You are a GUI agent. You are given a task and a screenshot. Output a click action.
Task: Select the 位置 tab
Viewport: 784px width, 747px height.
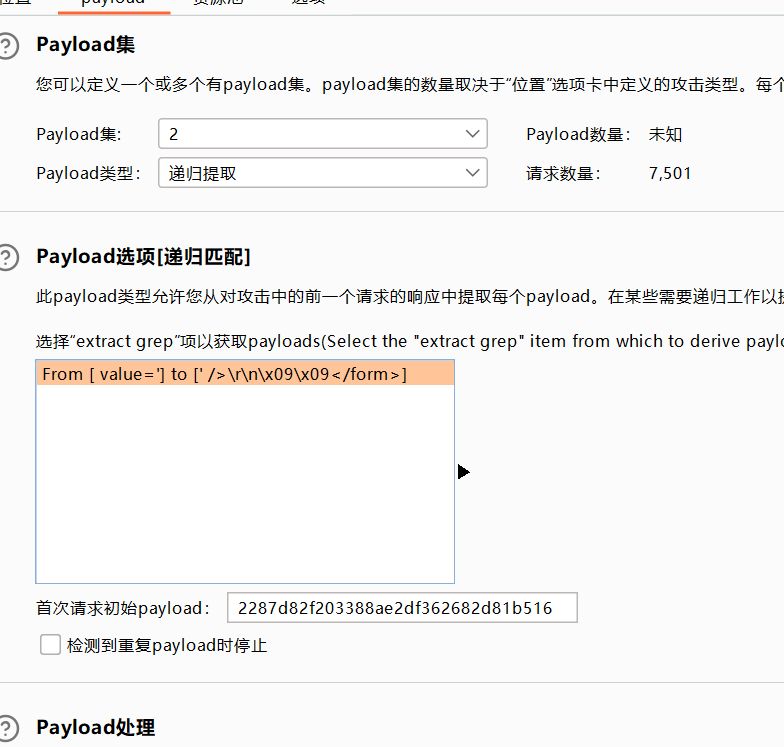[15, 3]
